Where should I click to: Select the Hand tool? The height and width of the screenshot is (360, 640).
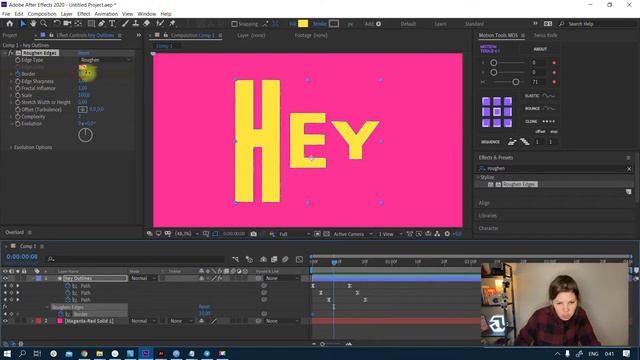pos(33,24)
